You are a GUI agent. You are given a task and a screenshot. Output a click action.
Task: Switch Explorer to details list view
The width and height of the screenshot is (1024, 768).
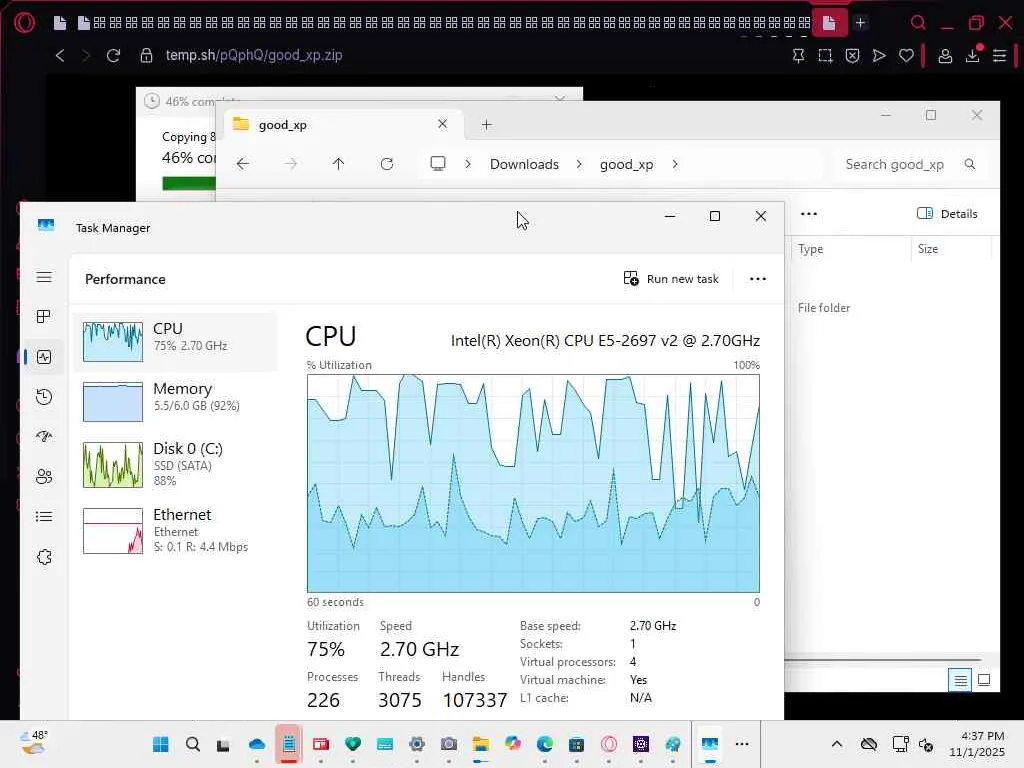pos(960,680)
